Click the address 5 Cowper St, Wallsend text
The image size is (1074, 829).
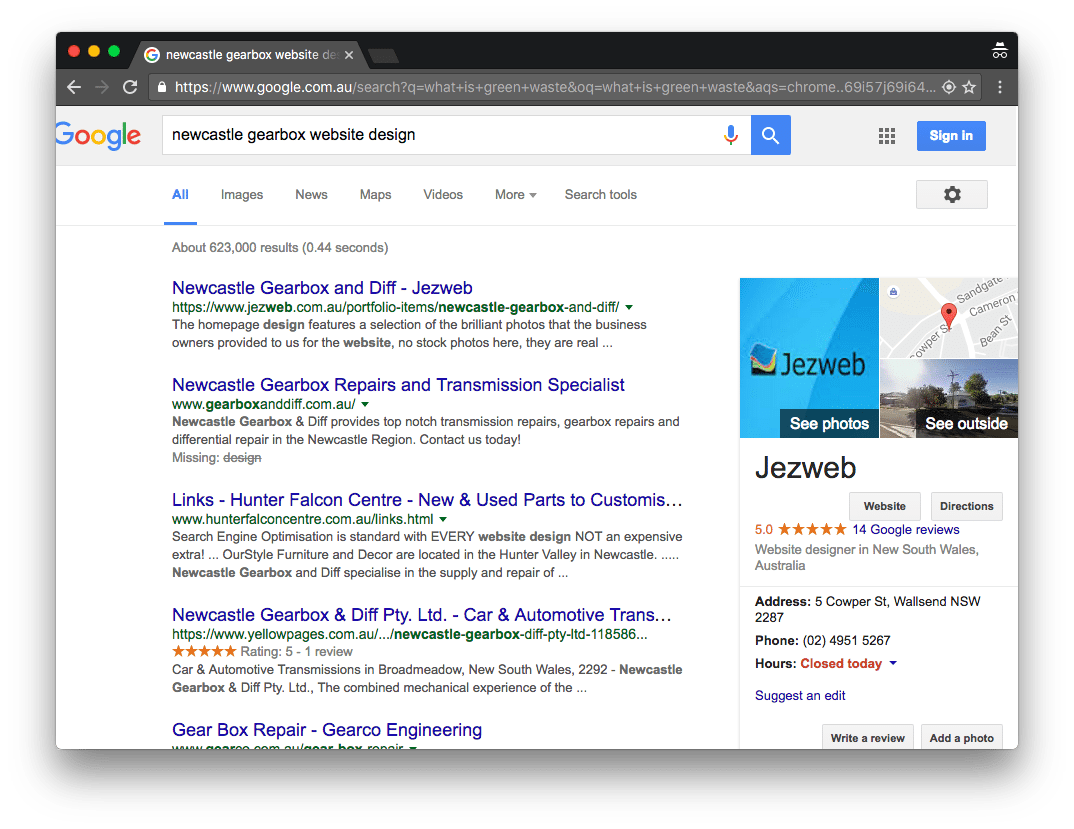(867, 609)
